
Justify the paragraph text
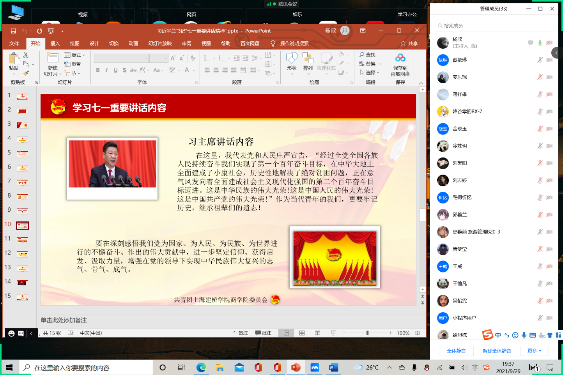point(233,70)
